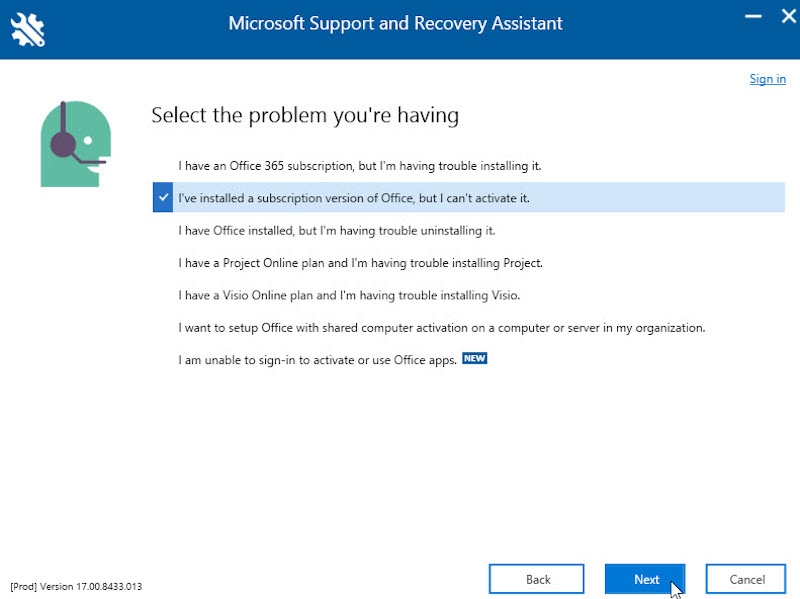Select the shared computer activation setup option
800x599 pixels.
[x=441, y=328]
